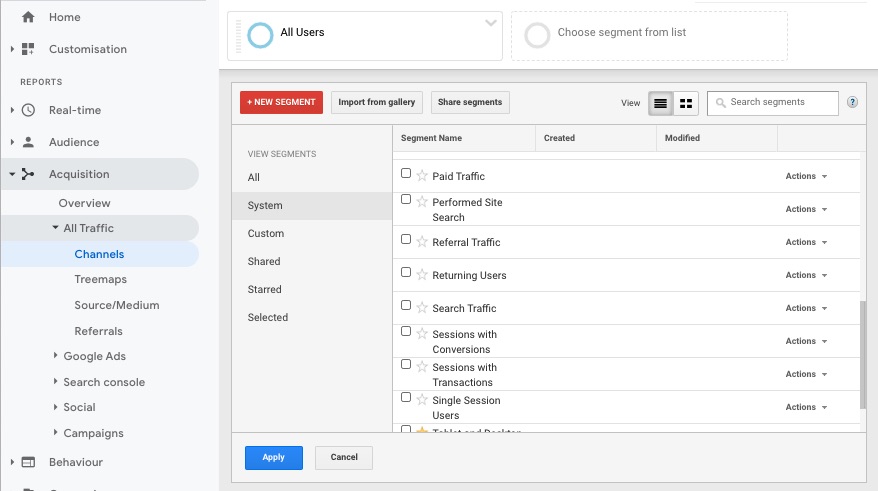
Task: Enable the Search Traffic segment checkbox
Action: click(406, 306)
